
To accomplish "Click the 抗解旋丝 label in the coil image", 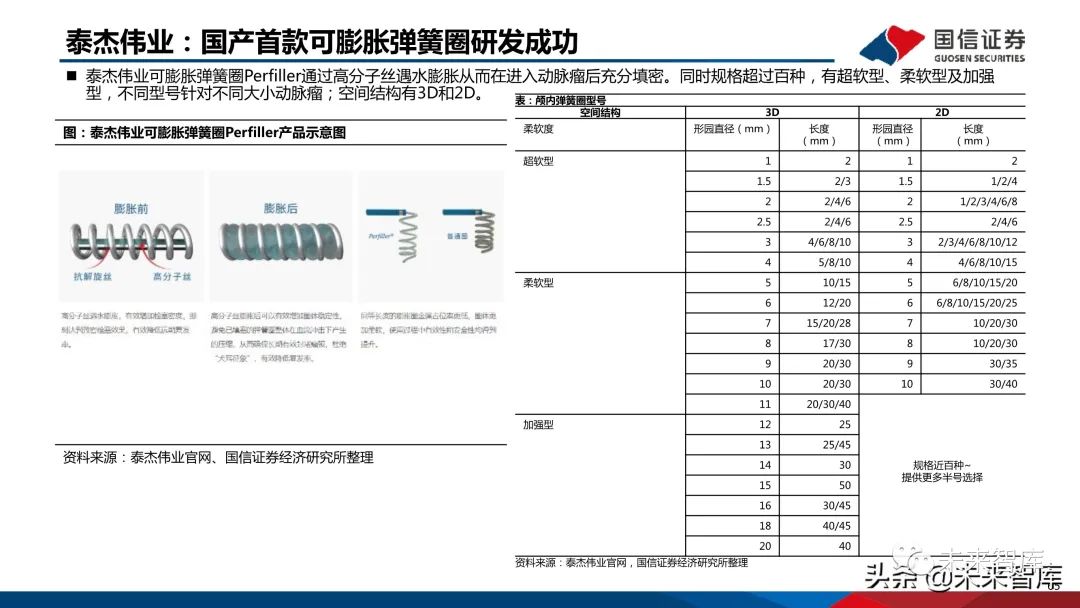I will pyautogui.click(x=93, y=276).
